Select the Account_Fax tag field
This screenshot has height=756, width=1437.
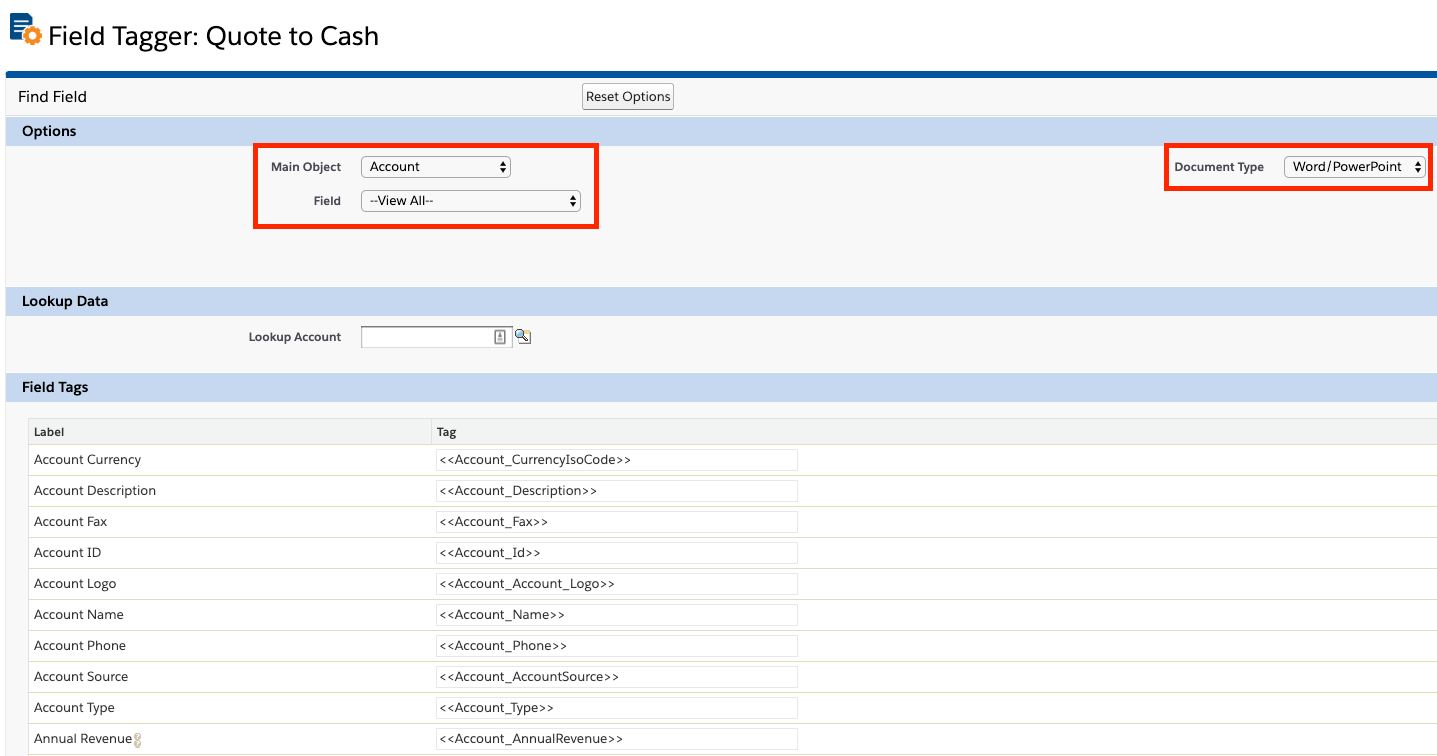[617, 522]
